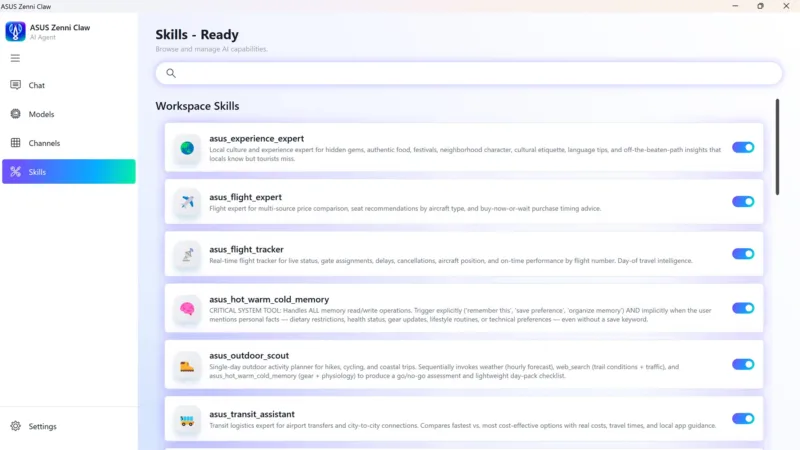This screenshot has height=450, width=800.
Task: Click the asus_flight_tracker description text
Action: pyautogui.click(x=451, y=261)
